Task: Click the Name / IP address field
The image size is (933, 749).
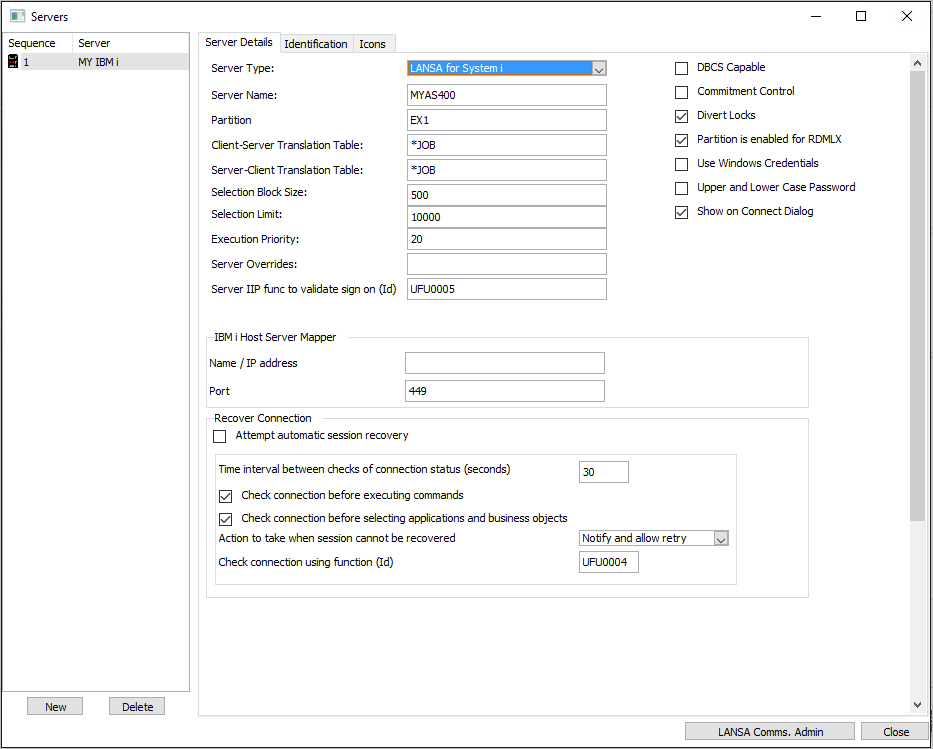Action: [x=505, y=363]
